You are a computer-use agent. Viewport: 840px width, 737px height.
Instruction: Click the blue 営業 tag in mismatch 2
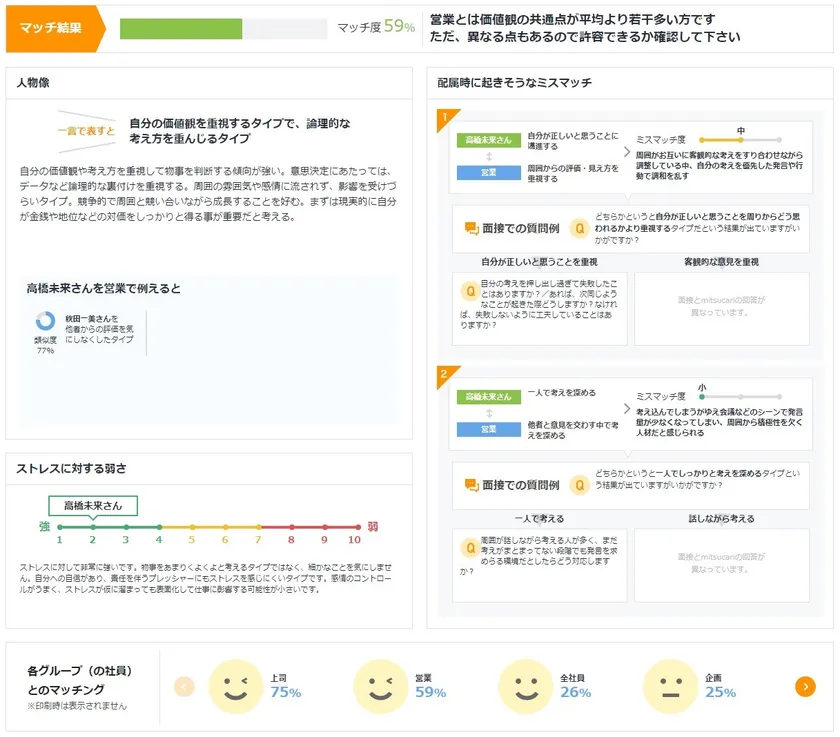coord(489,429)
